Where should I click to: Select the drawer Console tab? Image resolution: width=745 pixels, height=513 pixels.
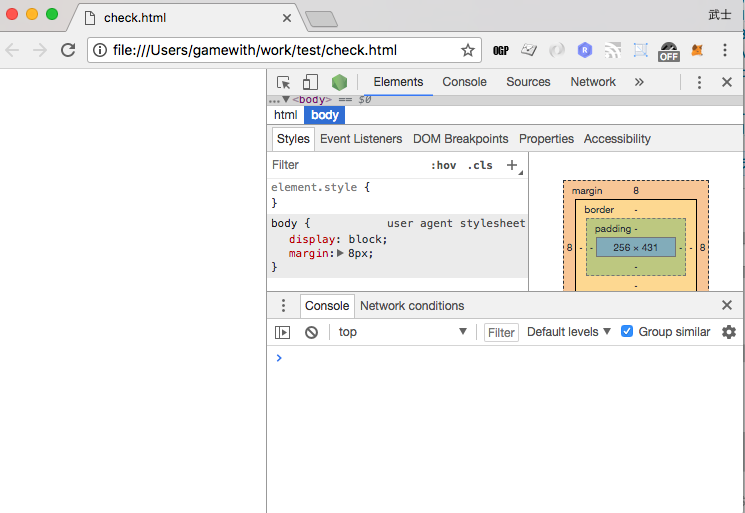coord(327,305)
